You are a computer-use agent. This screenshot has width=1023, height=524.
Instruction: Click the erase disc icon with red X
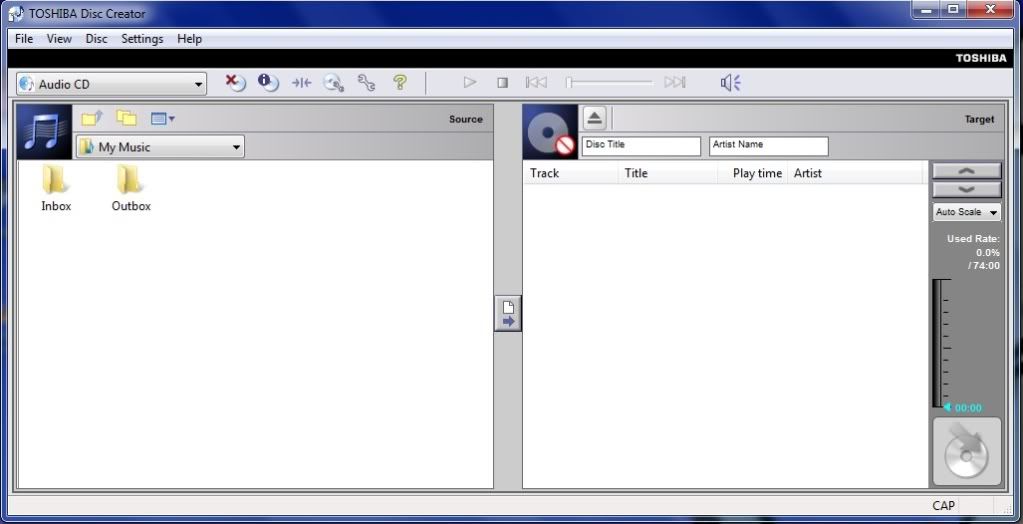(235, 82)
